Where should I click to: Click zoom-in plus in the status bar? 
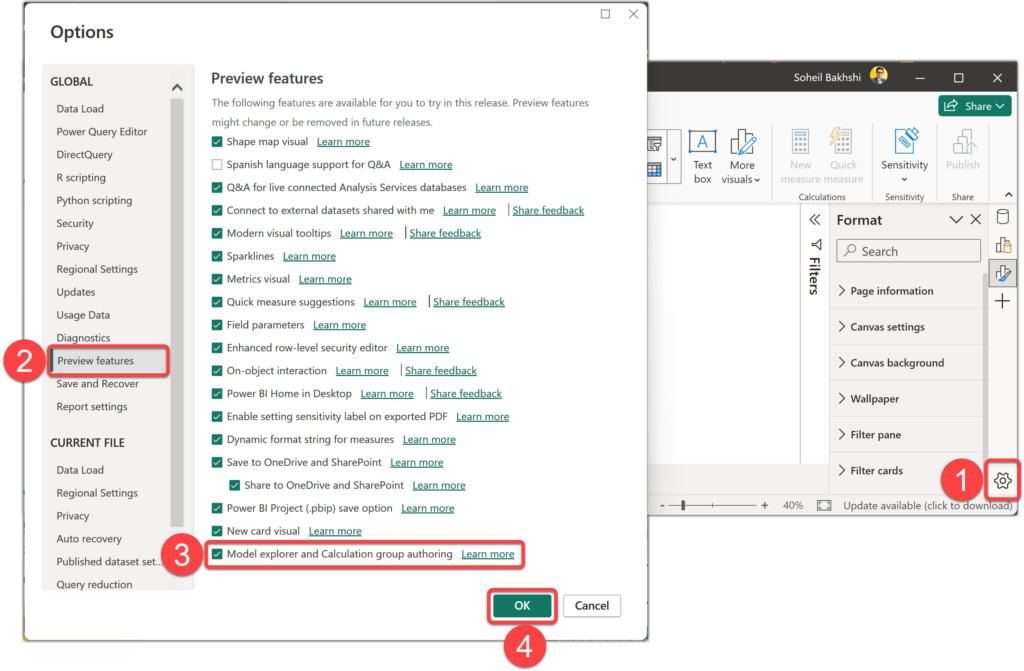pos(765,506)
